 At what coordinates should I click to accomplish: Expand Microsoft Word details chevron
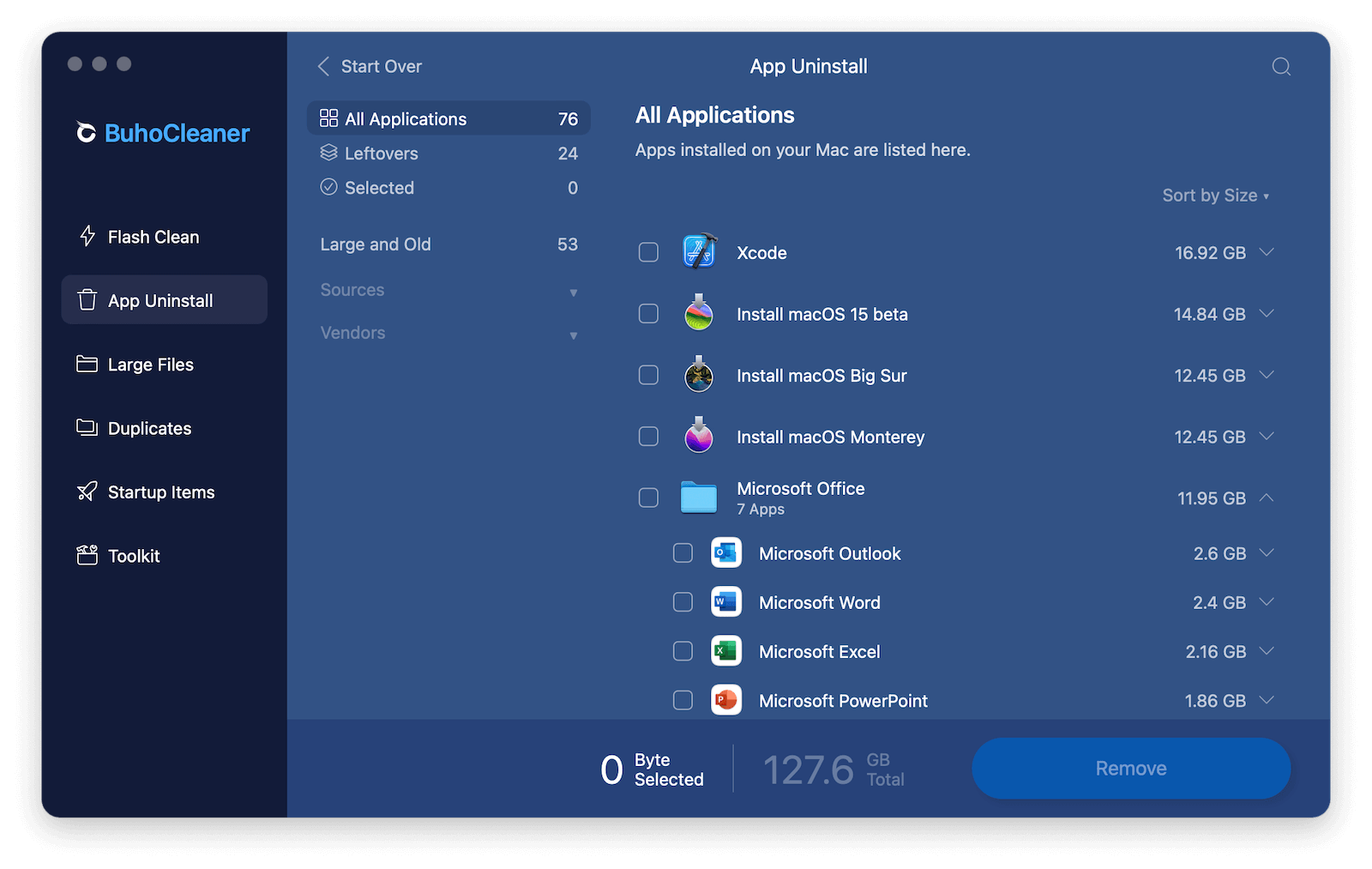pyautogui.click(x=1267, y=602)
